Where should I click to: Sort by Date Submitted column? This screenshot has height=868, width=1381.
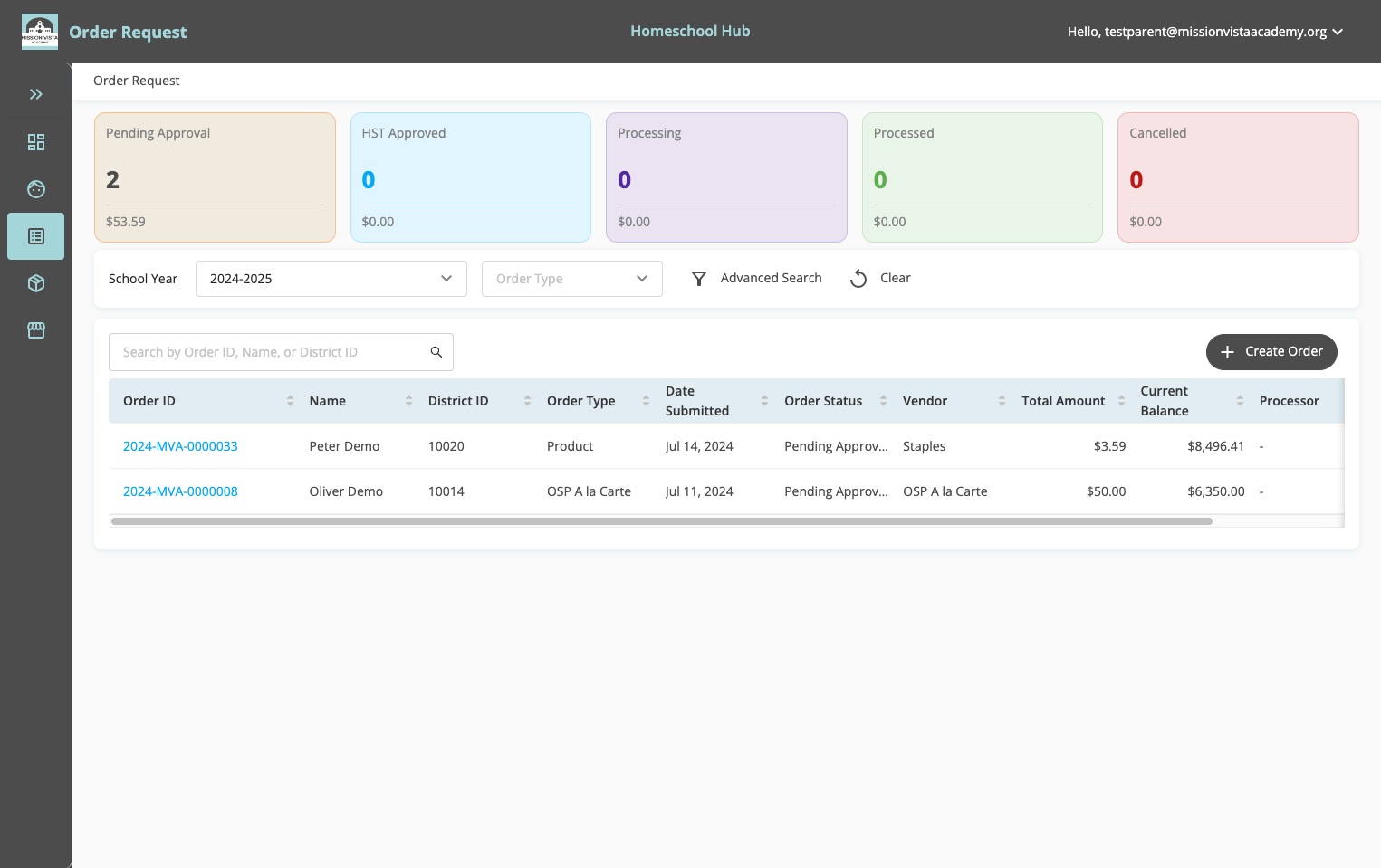[x=764, y=401]
